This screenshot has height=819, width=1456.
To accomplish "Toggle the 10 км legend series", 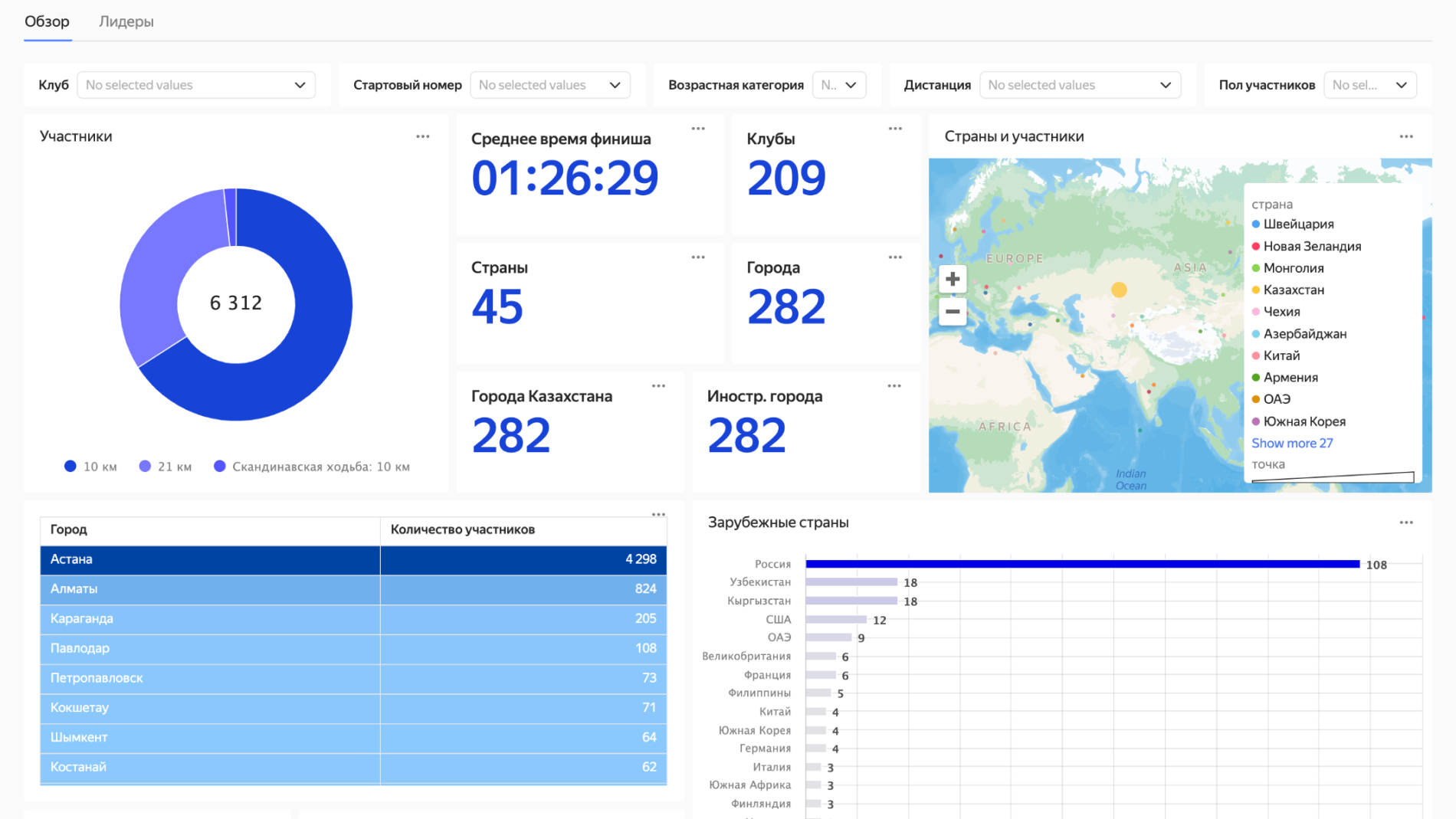I will click(91, 467).
